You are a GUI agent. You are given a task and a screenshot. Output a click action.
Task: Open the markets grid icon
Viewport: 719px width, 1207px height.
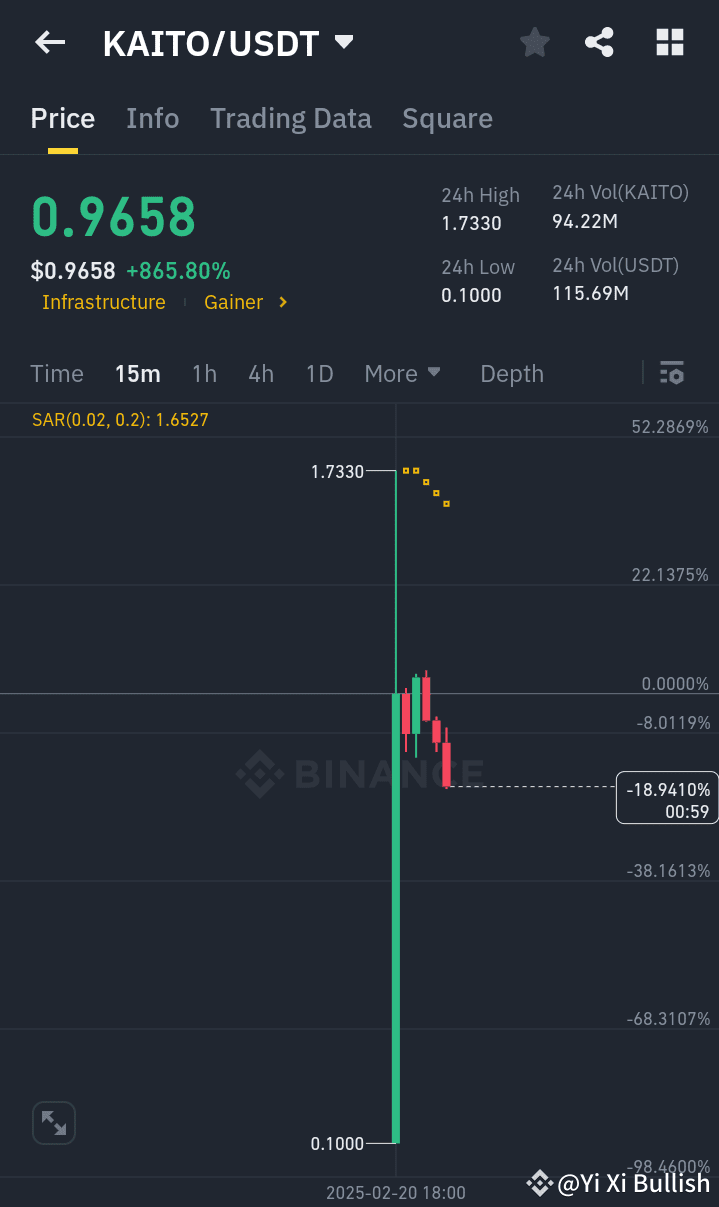click(668, 42)
